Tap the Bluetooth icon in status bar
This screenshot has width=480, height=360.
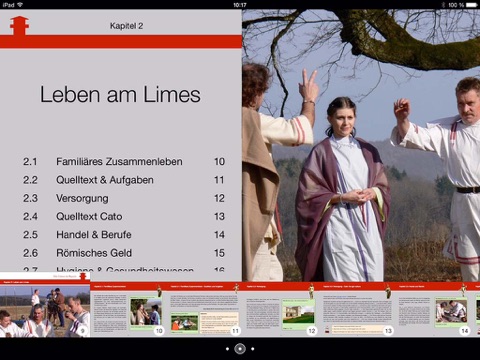(443, 5)
